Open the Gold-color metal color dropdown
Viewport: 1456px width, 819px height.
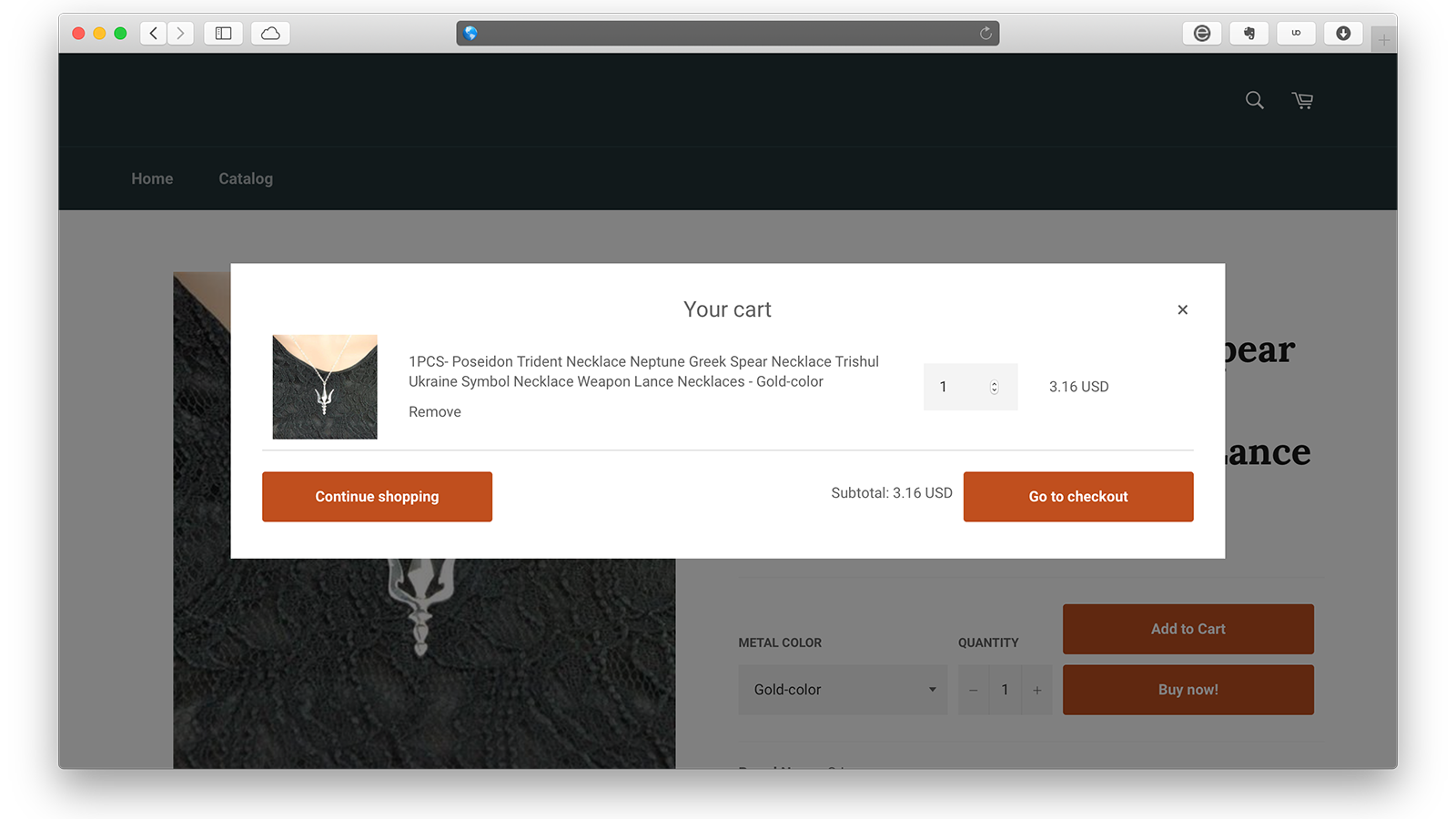click(842, 690)
